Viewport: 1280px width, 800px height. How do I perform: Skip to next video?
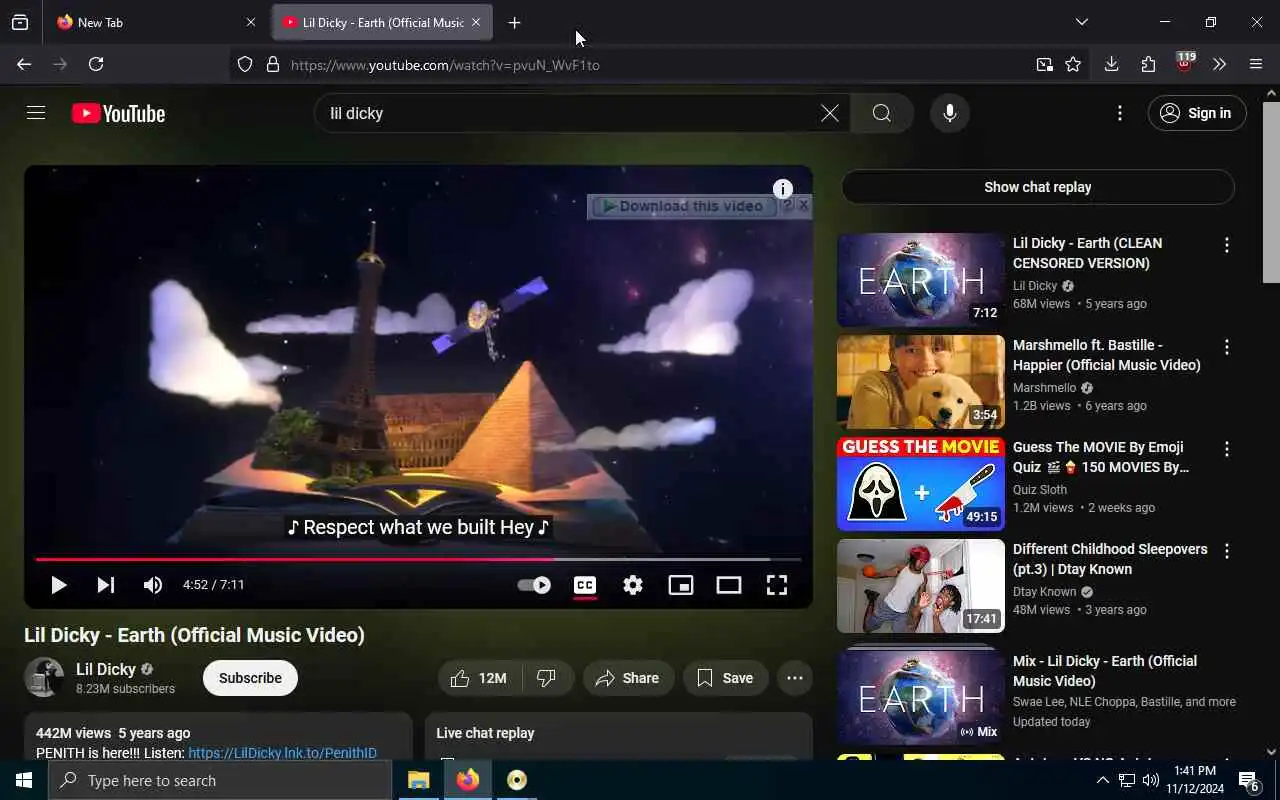[105, 585]
